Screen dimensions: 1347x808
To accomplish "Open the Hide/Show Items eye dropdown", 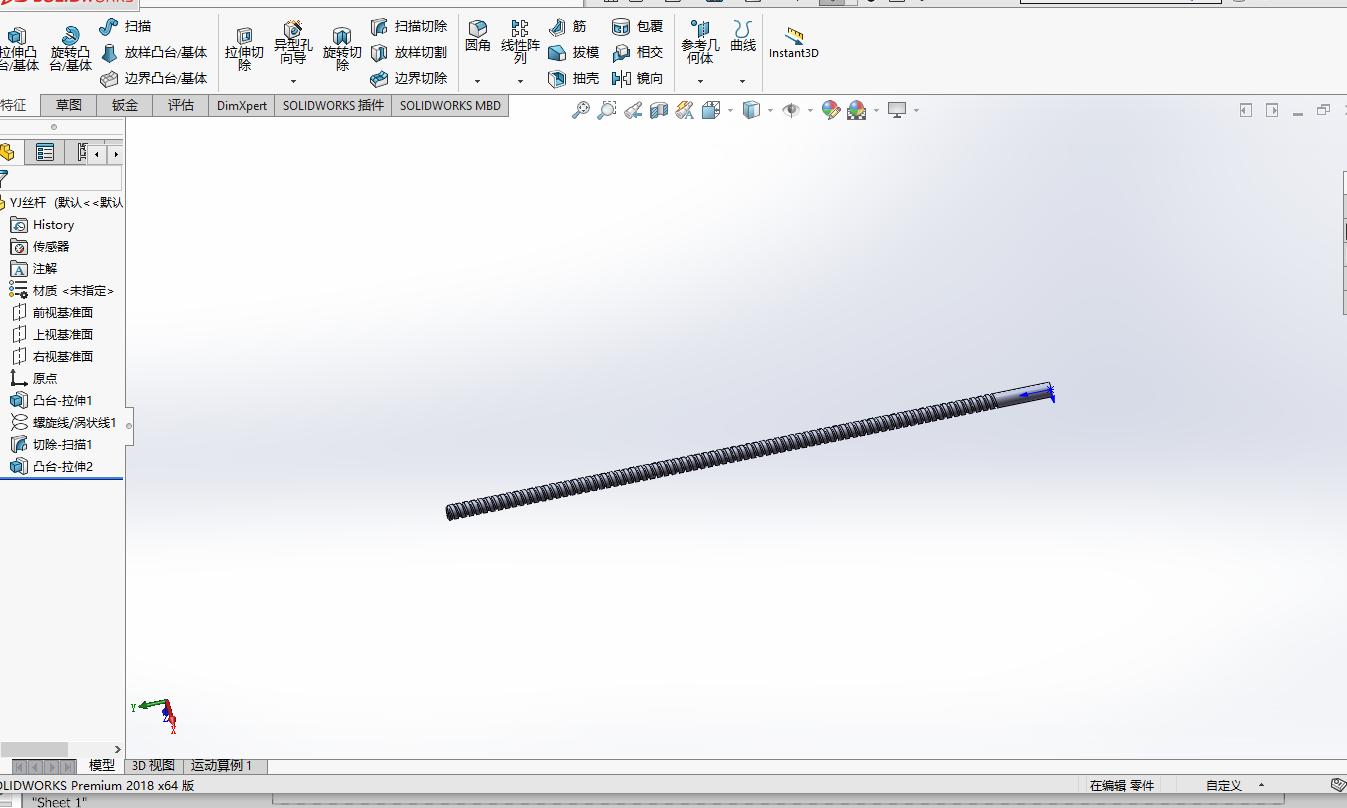I will tap(810, 111).
